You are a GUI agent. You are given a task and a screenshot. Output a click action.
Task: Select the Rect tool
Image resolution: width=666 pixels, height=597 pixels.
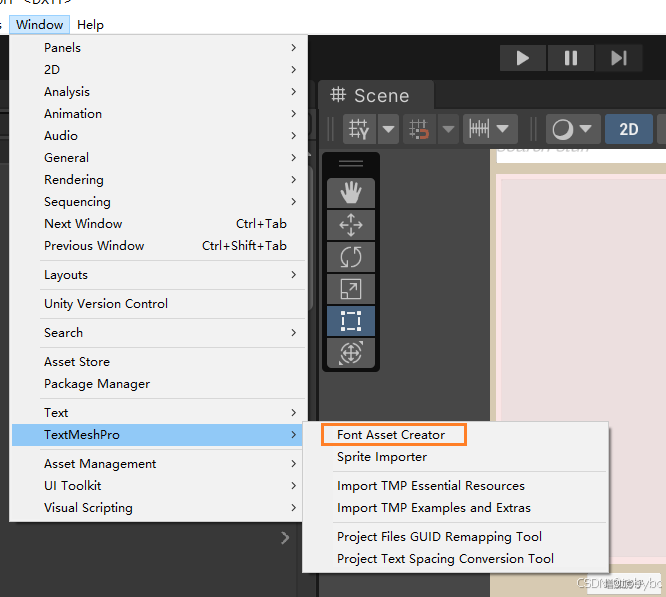click(351, 321)
